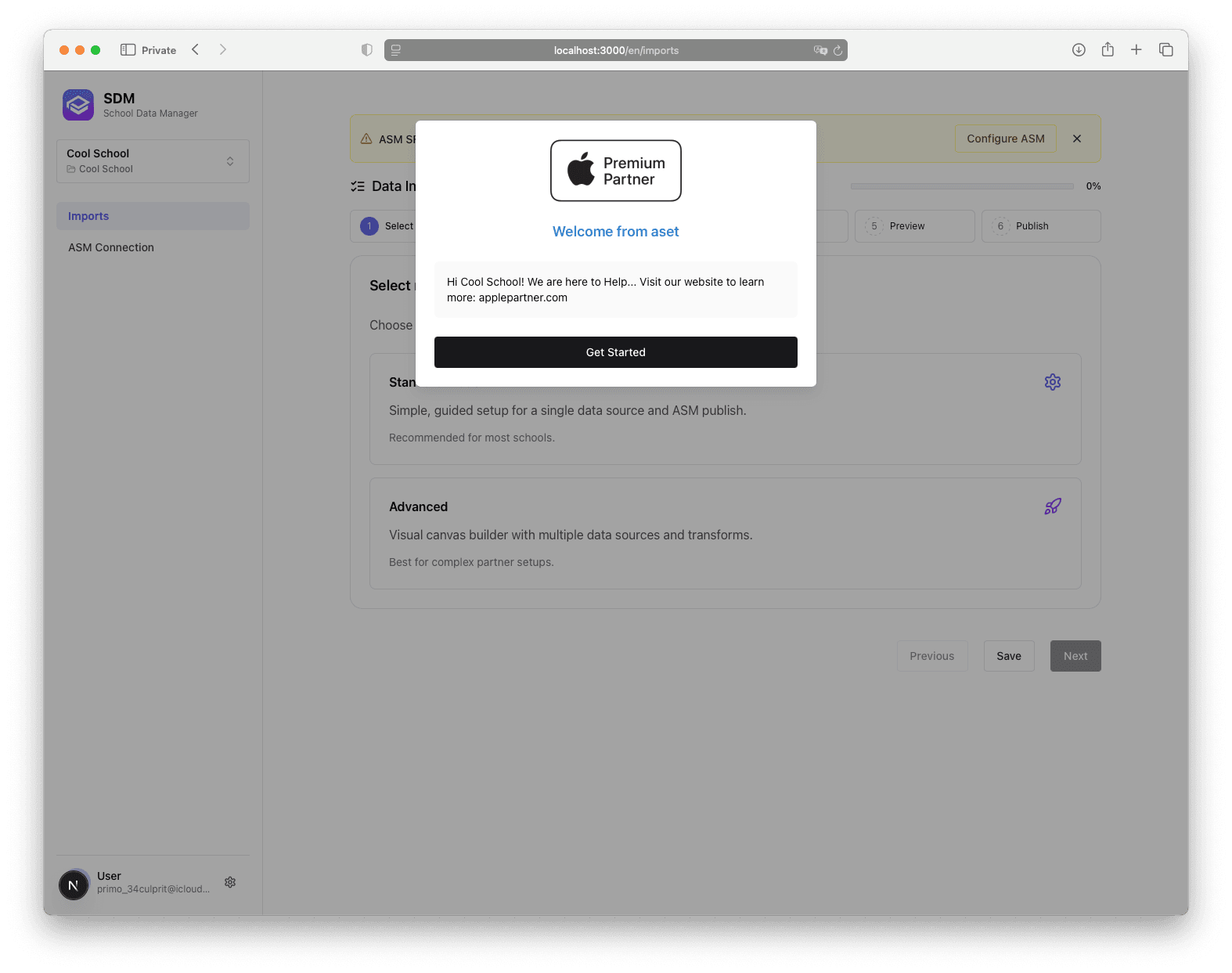Toggle the Safari sidebar icon
The height and width of the screenshot is (973, 1232).
[128, 50]
